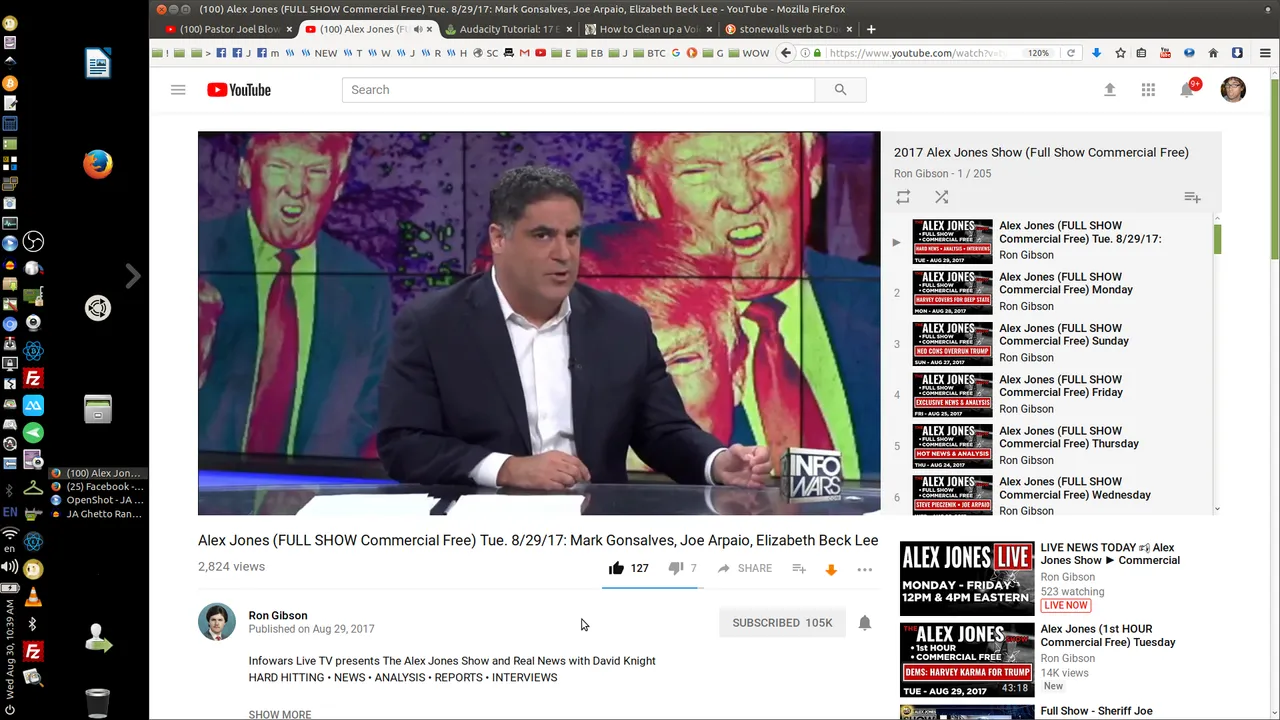The image size is (1280, 720).
Task: Bookmark this page with the star icon
Action: tap(1120, 53)
